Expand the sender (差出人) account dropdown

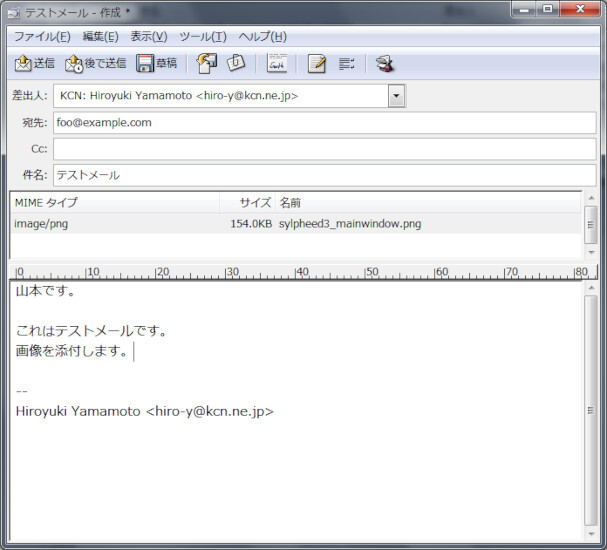coord(396,96)
